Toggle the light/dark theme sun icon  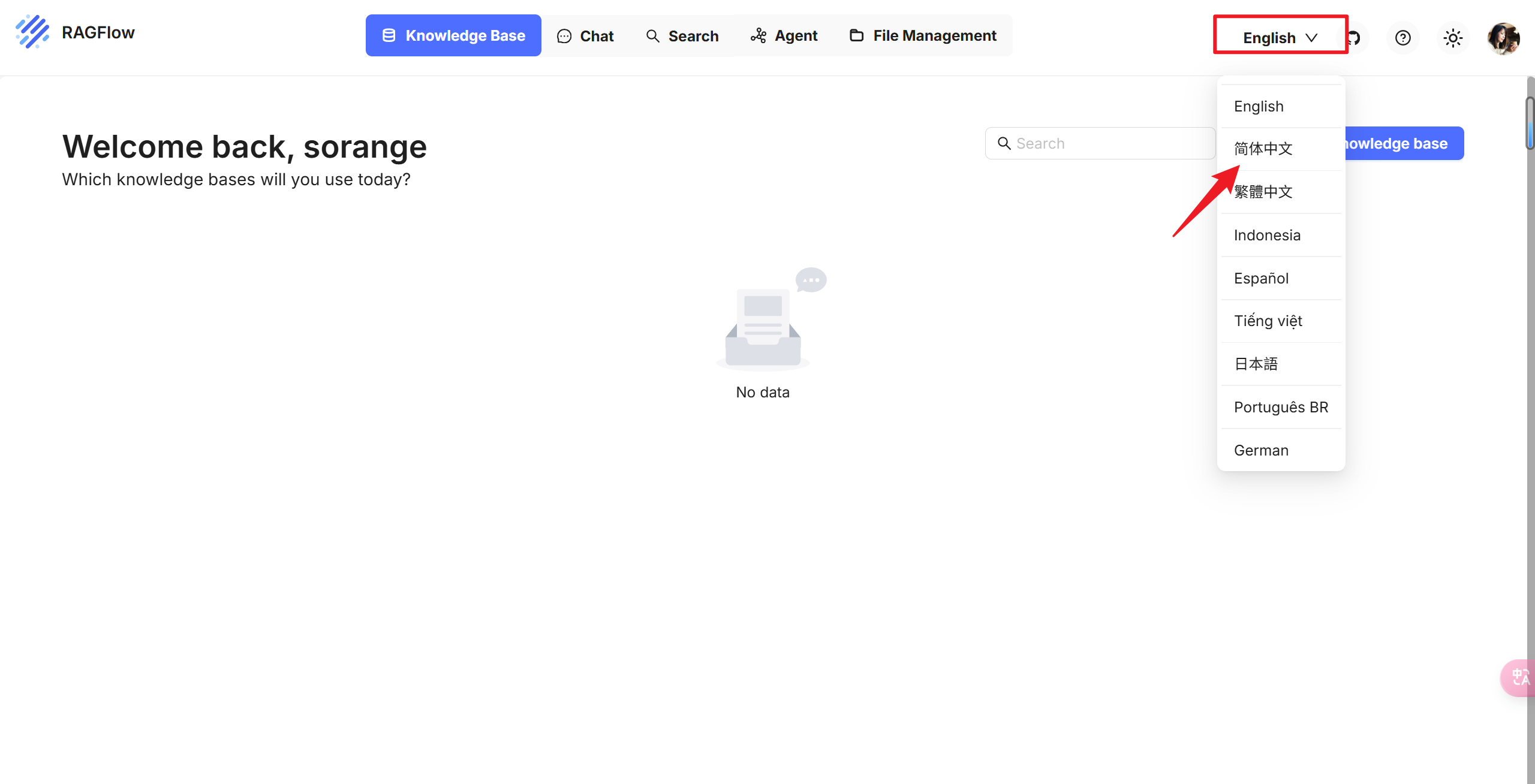coord(1453,38)
